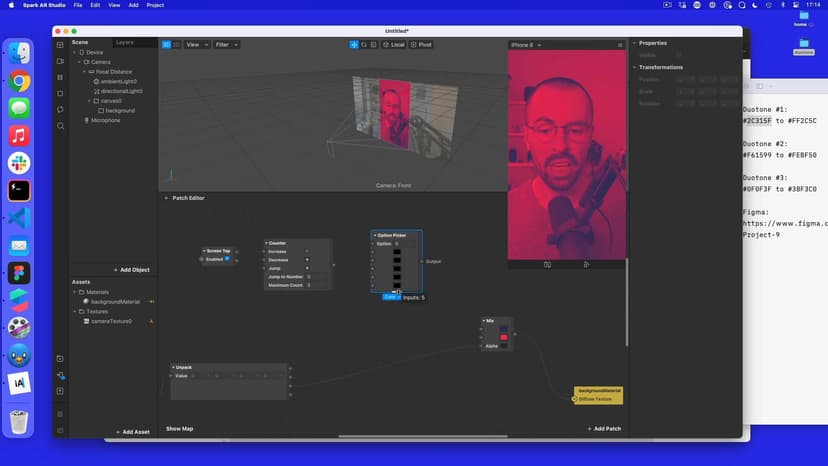Viewport: 828px width, 466px height.
Task: Click Add Patch button
Action: point(604,428)
